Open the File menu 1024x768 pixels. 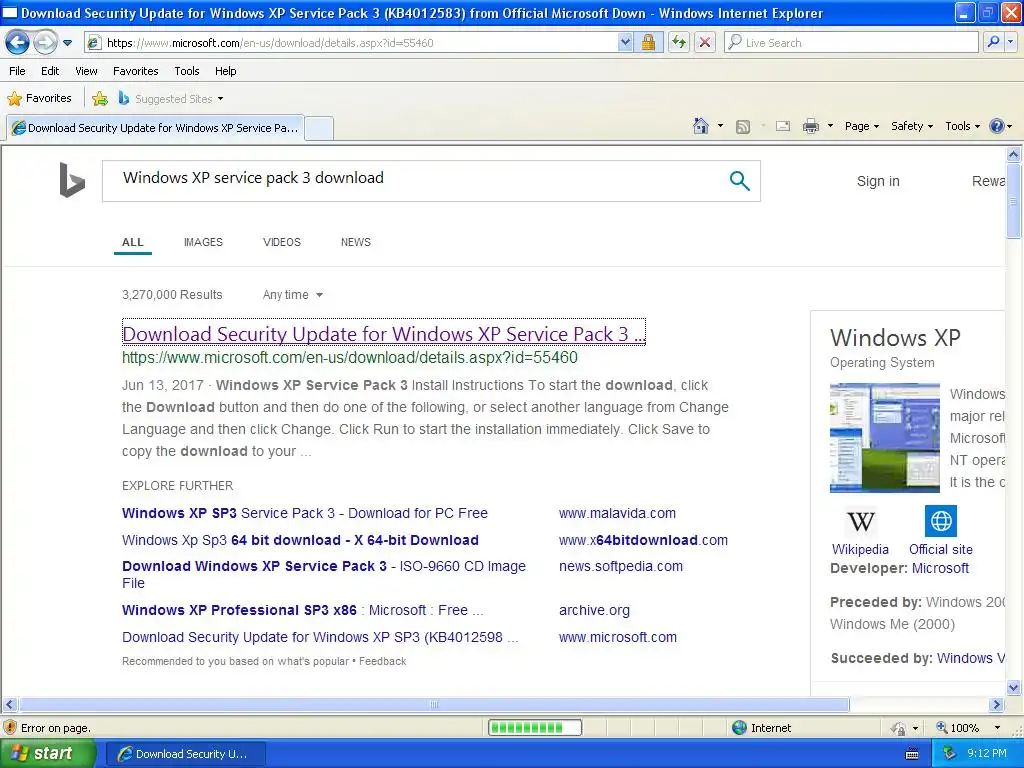18,71
